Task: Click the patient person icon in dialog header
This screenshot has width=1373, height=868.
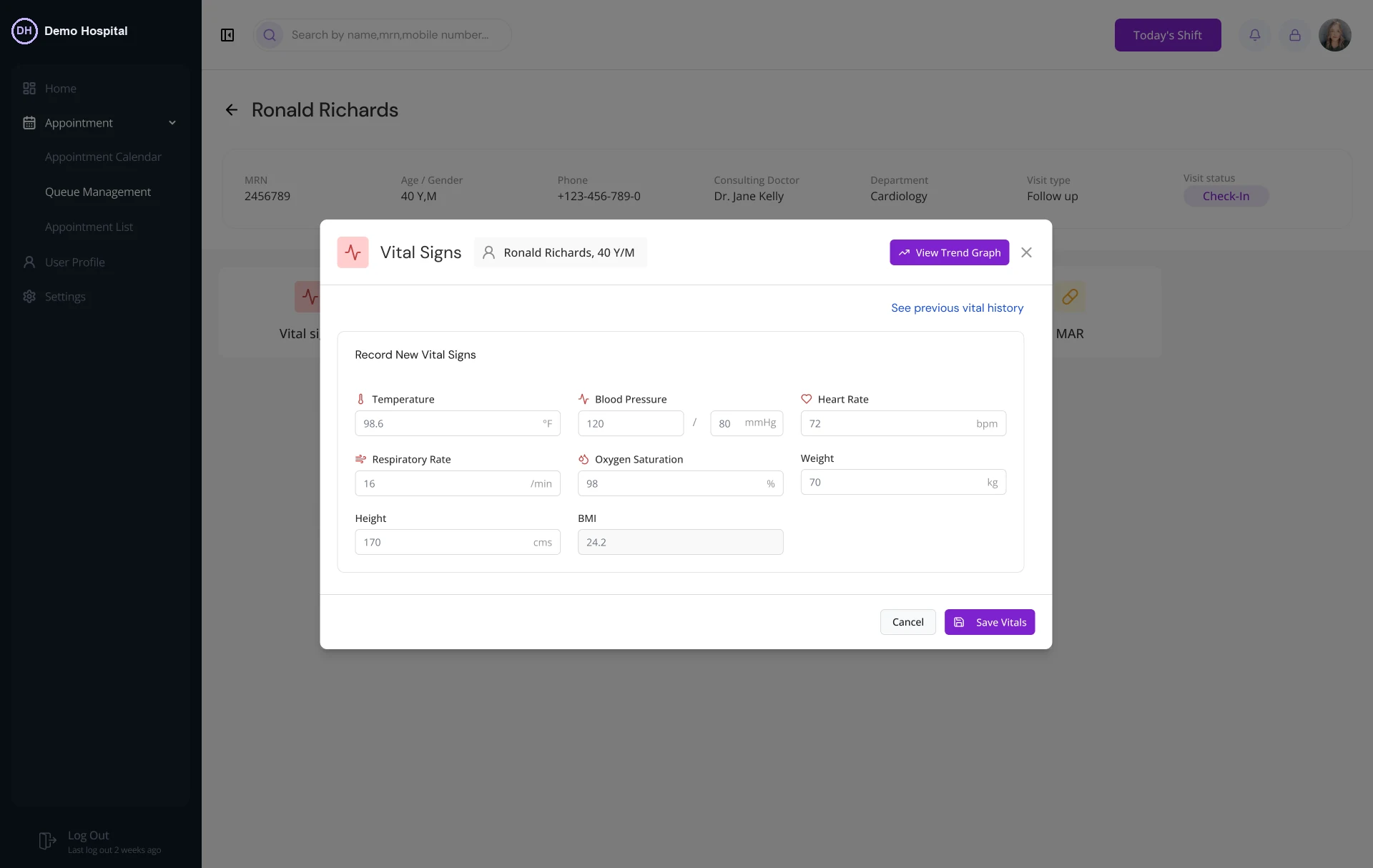Action: tap(488, 252)
